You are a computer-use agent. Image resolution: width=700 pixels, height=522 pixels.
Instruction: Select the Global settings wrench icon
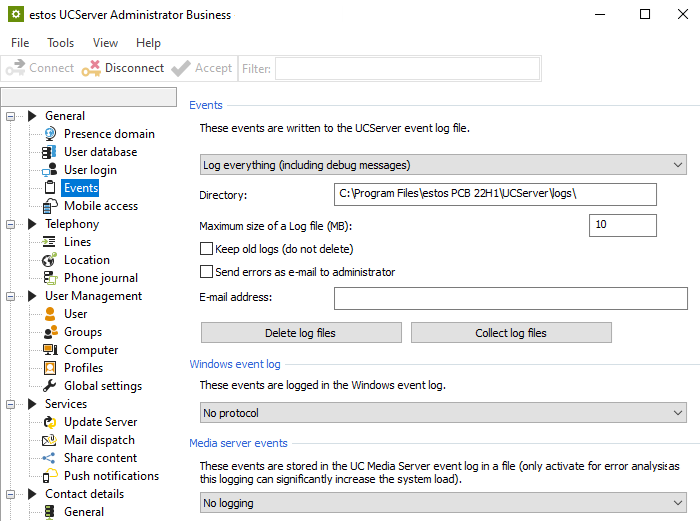[49, 386]
